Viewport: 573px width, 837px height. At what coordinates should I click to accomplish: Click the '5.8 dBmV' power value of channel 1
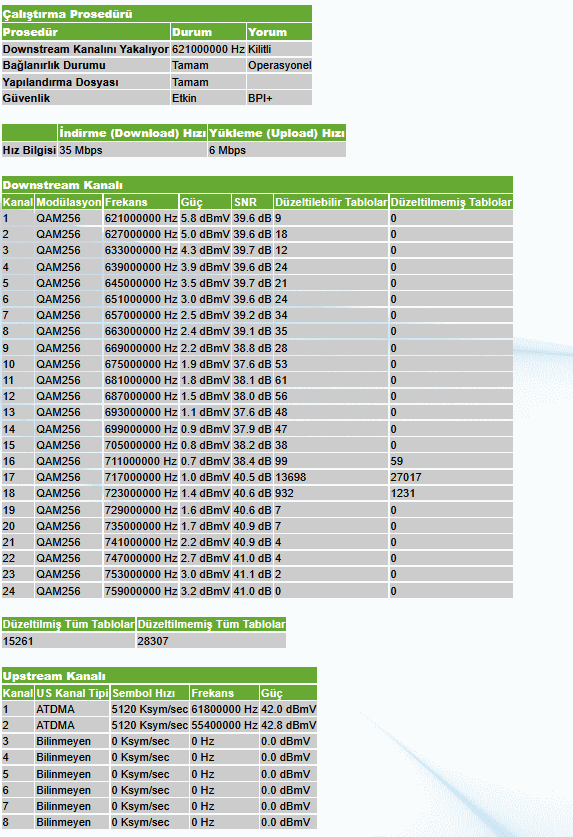point(205,218)
